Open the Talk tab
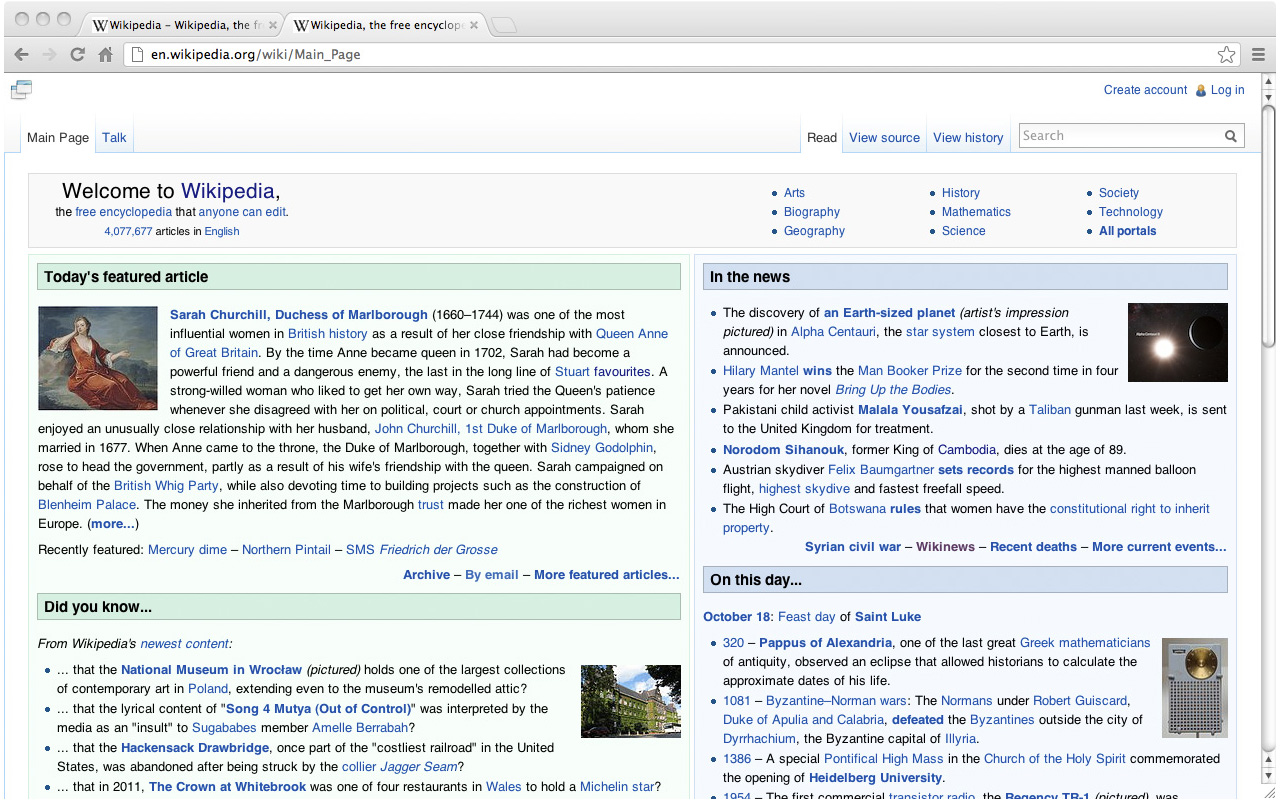 click(x=114, y=138)
